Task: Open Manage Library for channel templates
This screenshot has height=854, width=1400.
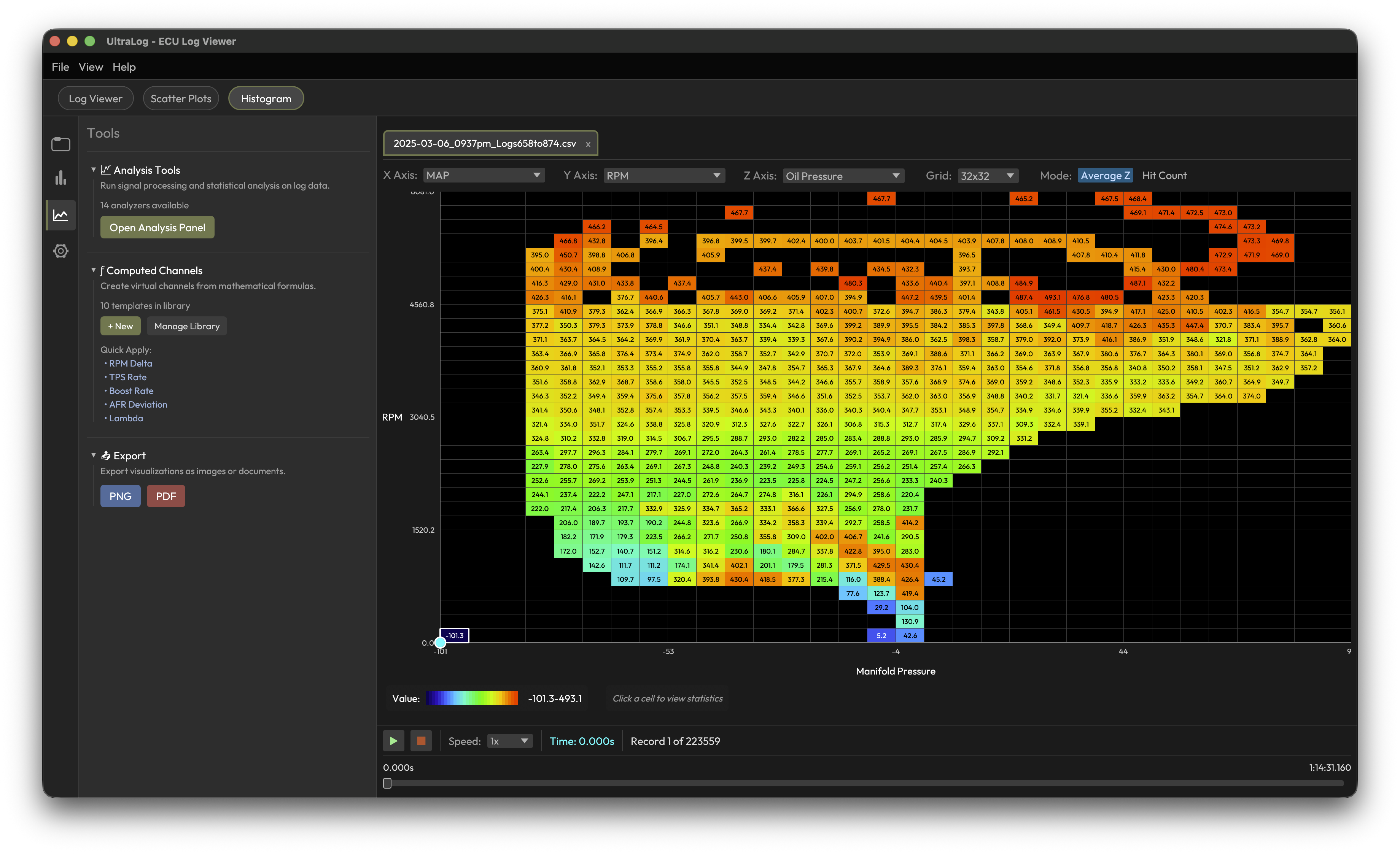Action: pyautogui.click(x=186, y=325)
